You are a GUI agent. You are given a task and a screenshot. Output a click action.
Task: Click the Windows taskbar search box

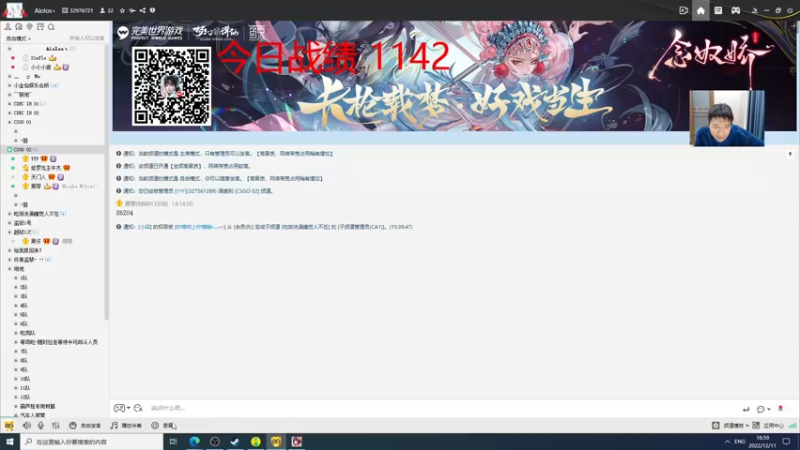point(92,441)
